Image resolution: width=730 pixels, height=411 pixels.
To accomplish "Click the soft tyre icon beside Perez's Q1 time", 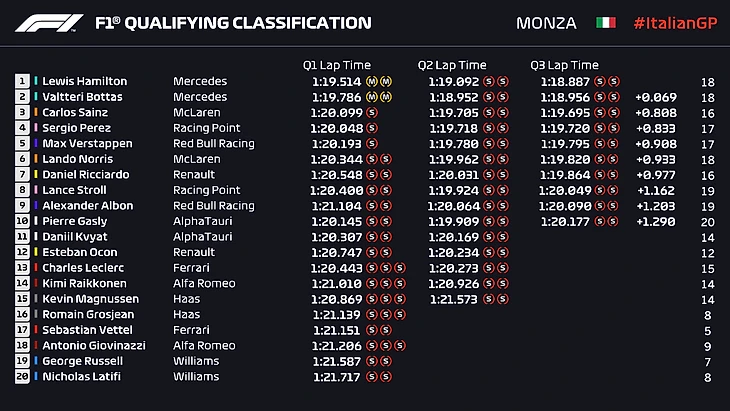I will 372,129.
